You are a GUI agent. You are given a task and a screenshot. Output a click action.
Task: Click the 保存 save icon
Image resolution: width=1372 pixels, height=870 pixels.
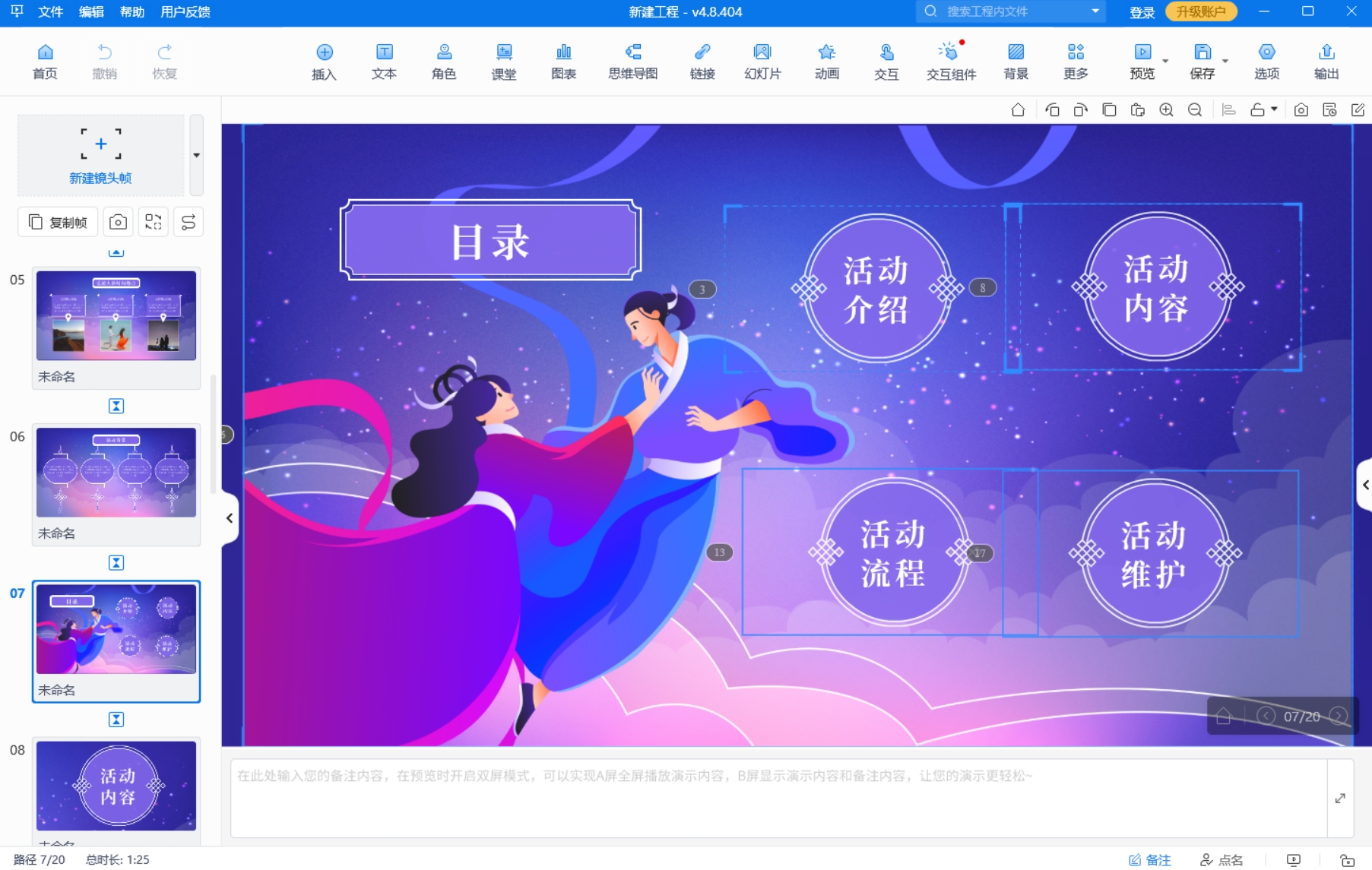pyautogui.click(x=1202, y=61)
